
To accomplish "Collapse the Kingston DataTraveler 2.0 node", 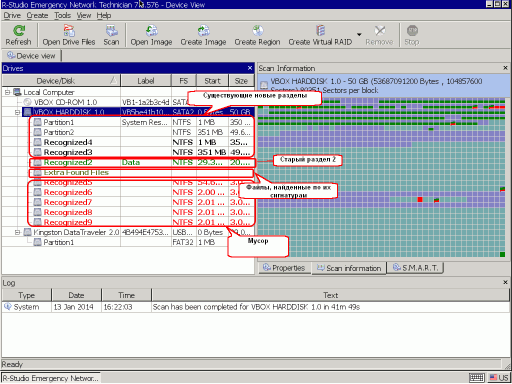I will pos(17,232).
